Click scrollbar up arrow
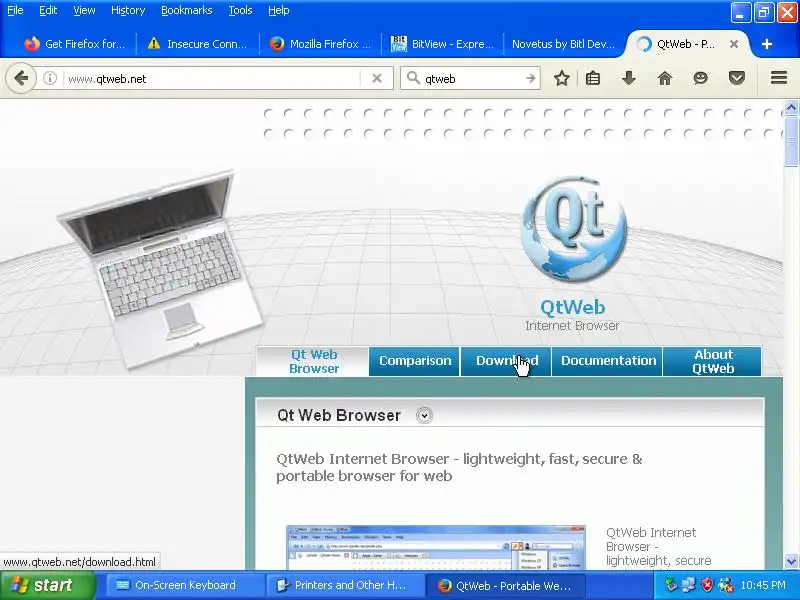The width and height of the screenshot is (800, 600). [791, 107]
